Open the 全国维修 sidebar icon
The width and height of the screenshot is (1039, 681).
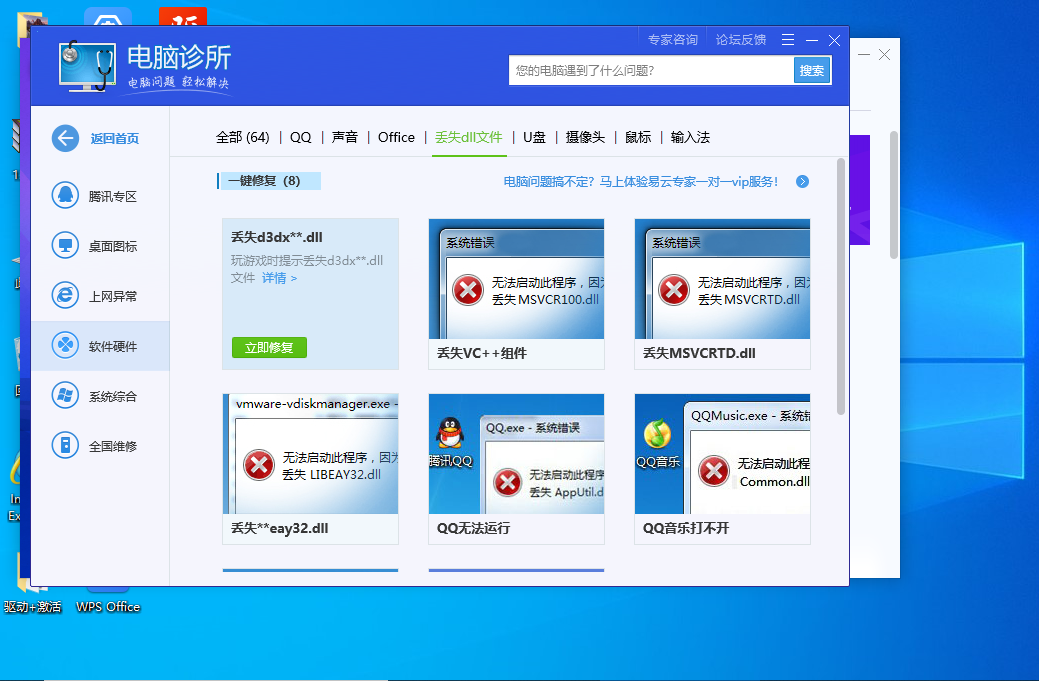tap(66, 446)
